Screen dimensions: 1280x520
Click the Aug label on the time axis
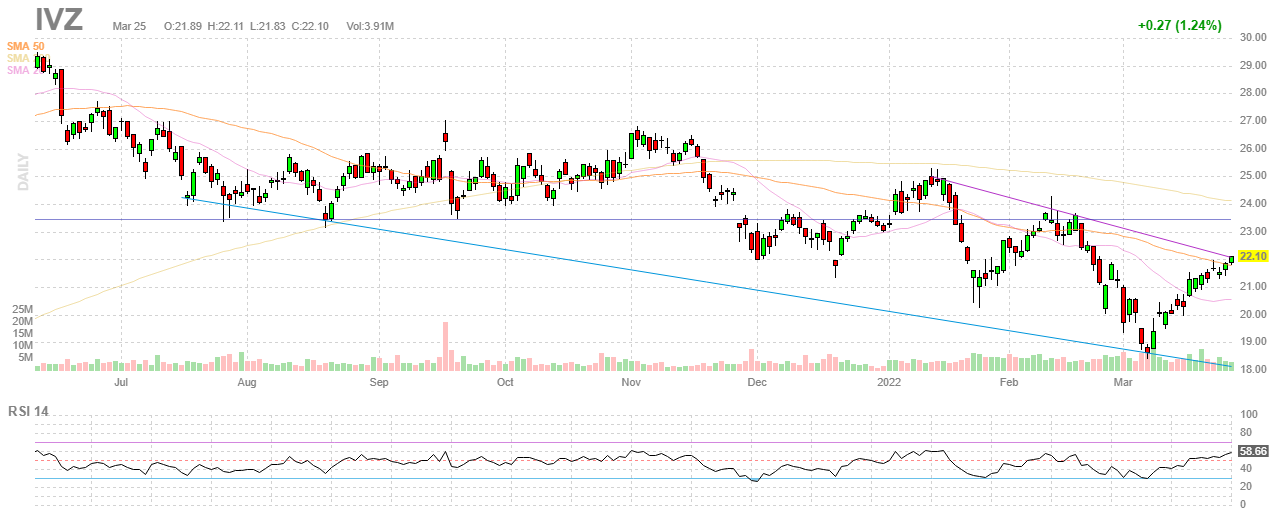247,382
